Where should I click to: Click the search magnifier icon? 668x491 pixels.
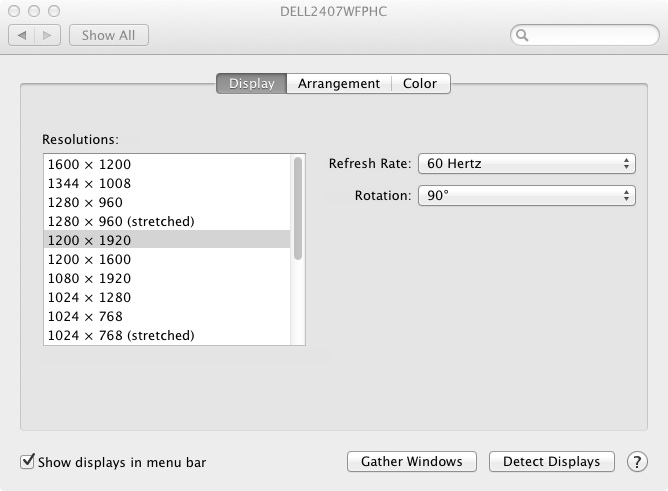tap(522, 35)
